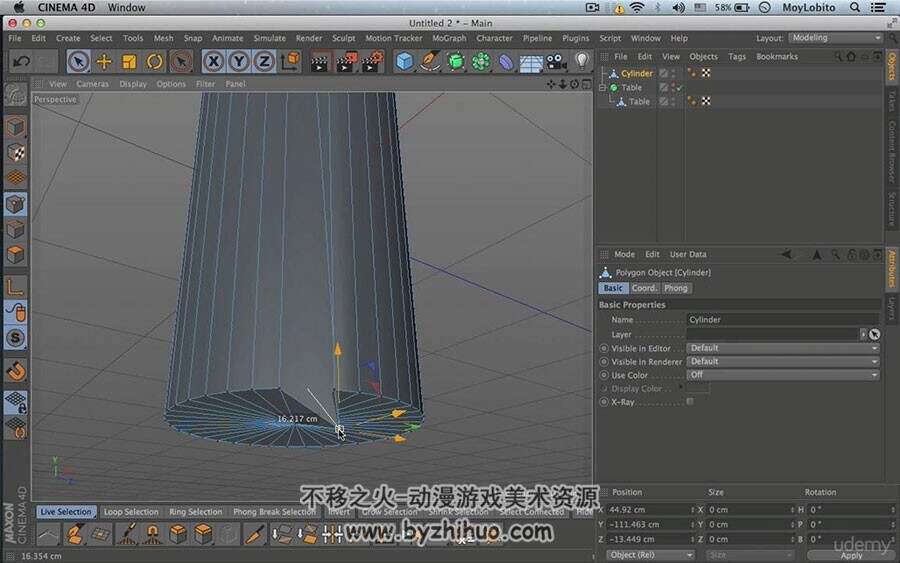900x563 pixels.
Task: Switch to Edges mode cube icon
Action: pos(15,230)
